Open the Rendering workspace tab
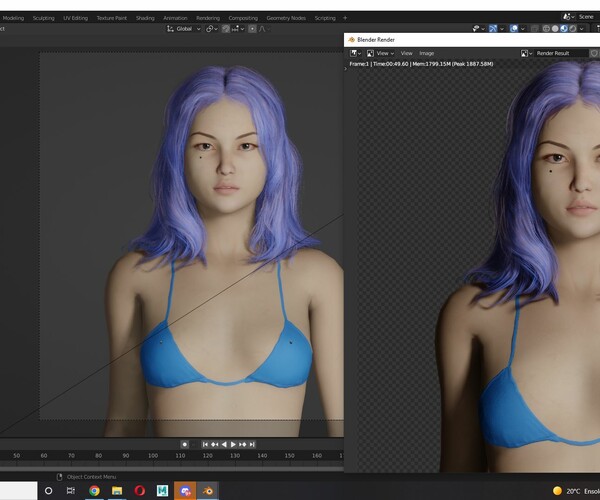 coord(208,18)
